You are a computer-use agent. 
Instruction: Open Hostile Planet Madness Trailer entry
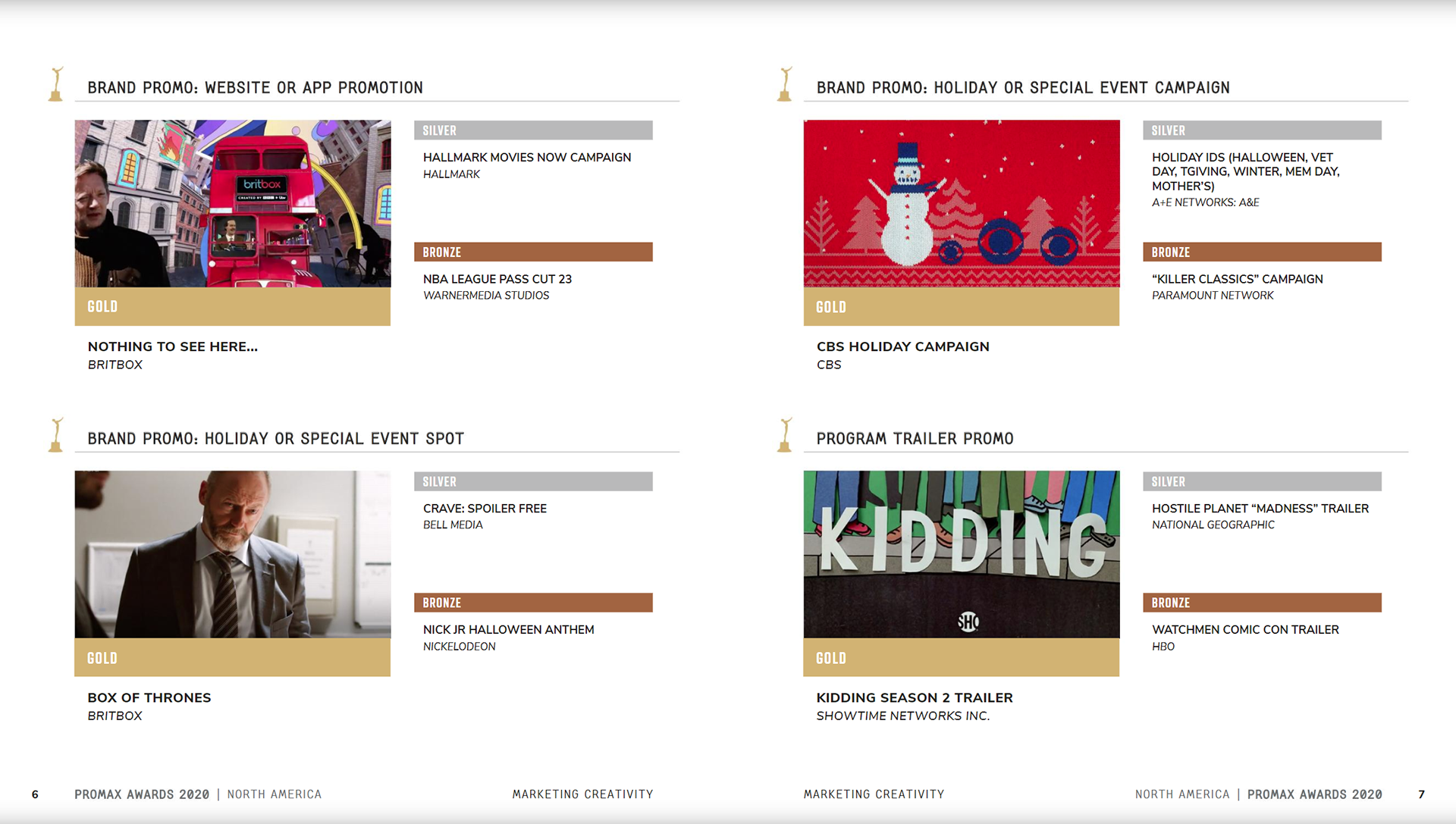[x=1260, y=509]
